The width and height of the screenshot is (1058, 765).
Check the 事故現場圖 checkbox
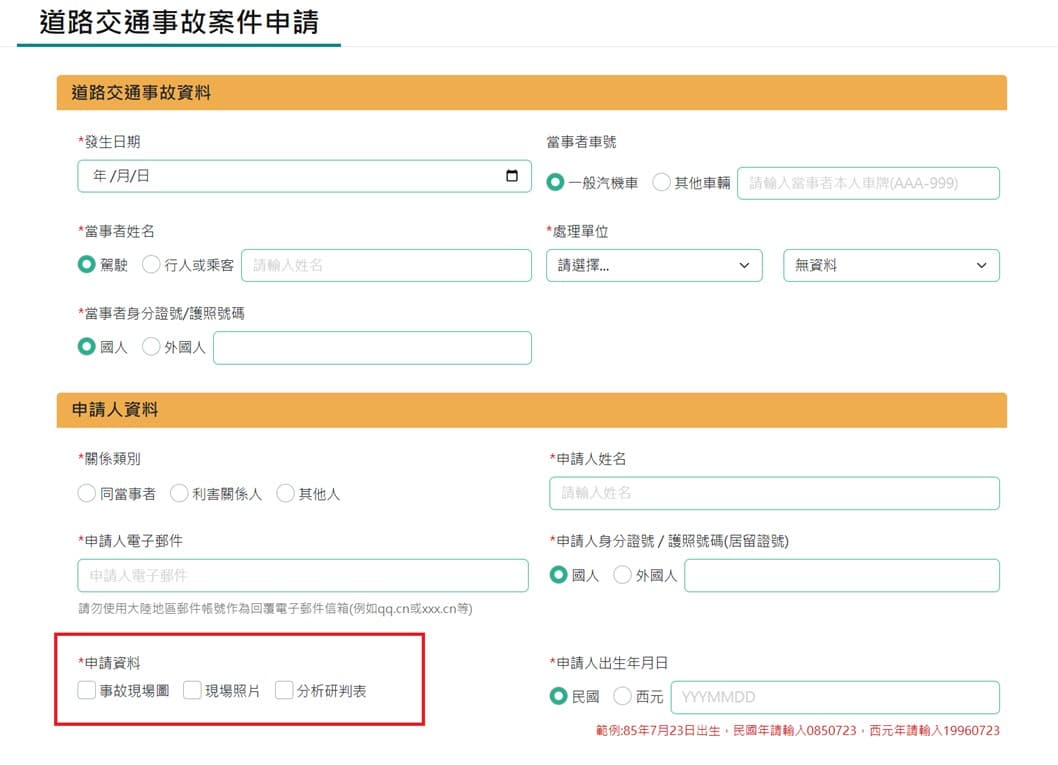tap(87, 691)
